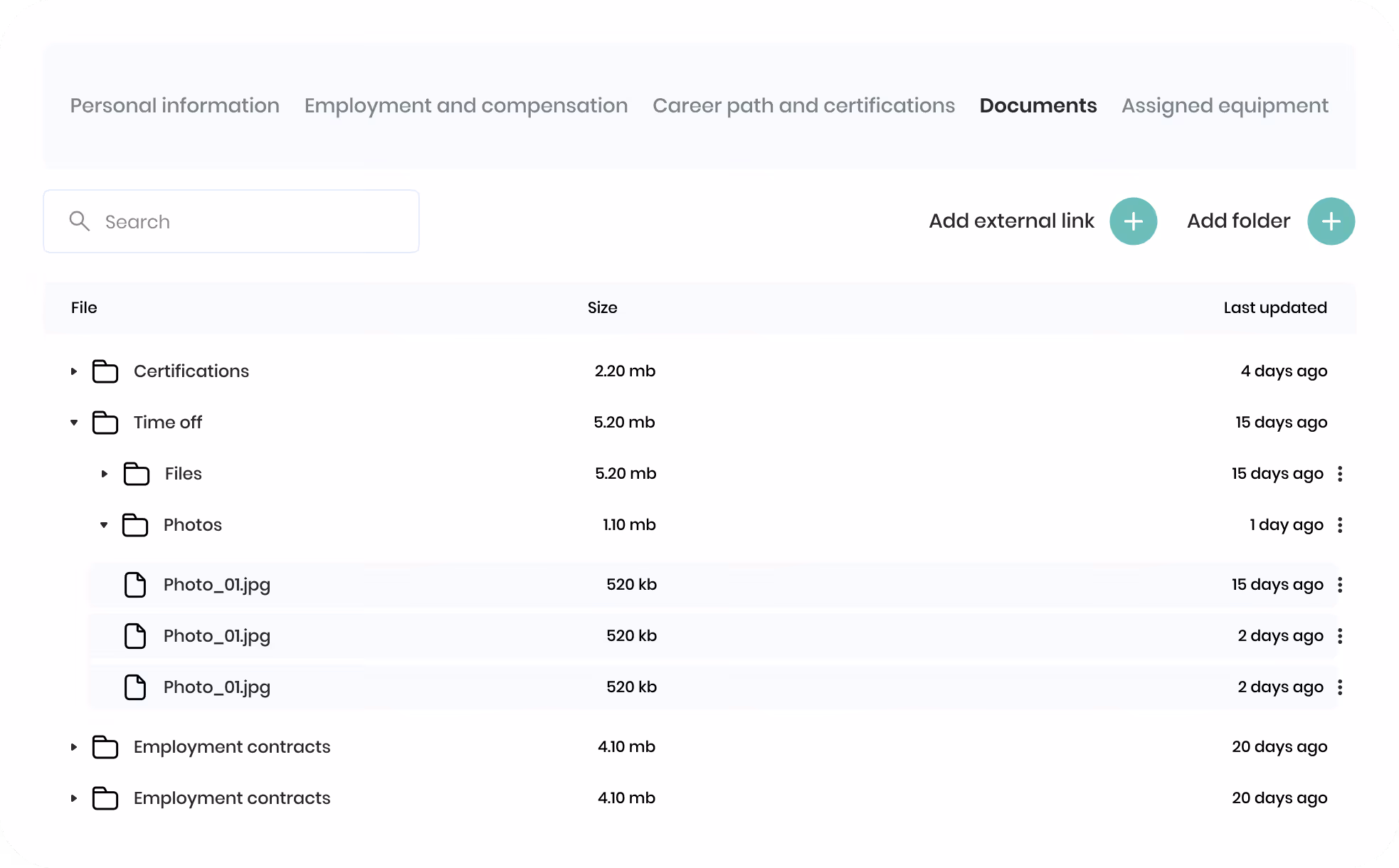Click the plus icon beside Add external link

1133,221
